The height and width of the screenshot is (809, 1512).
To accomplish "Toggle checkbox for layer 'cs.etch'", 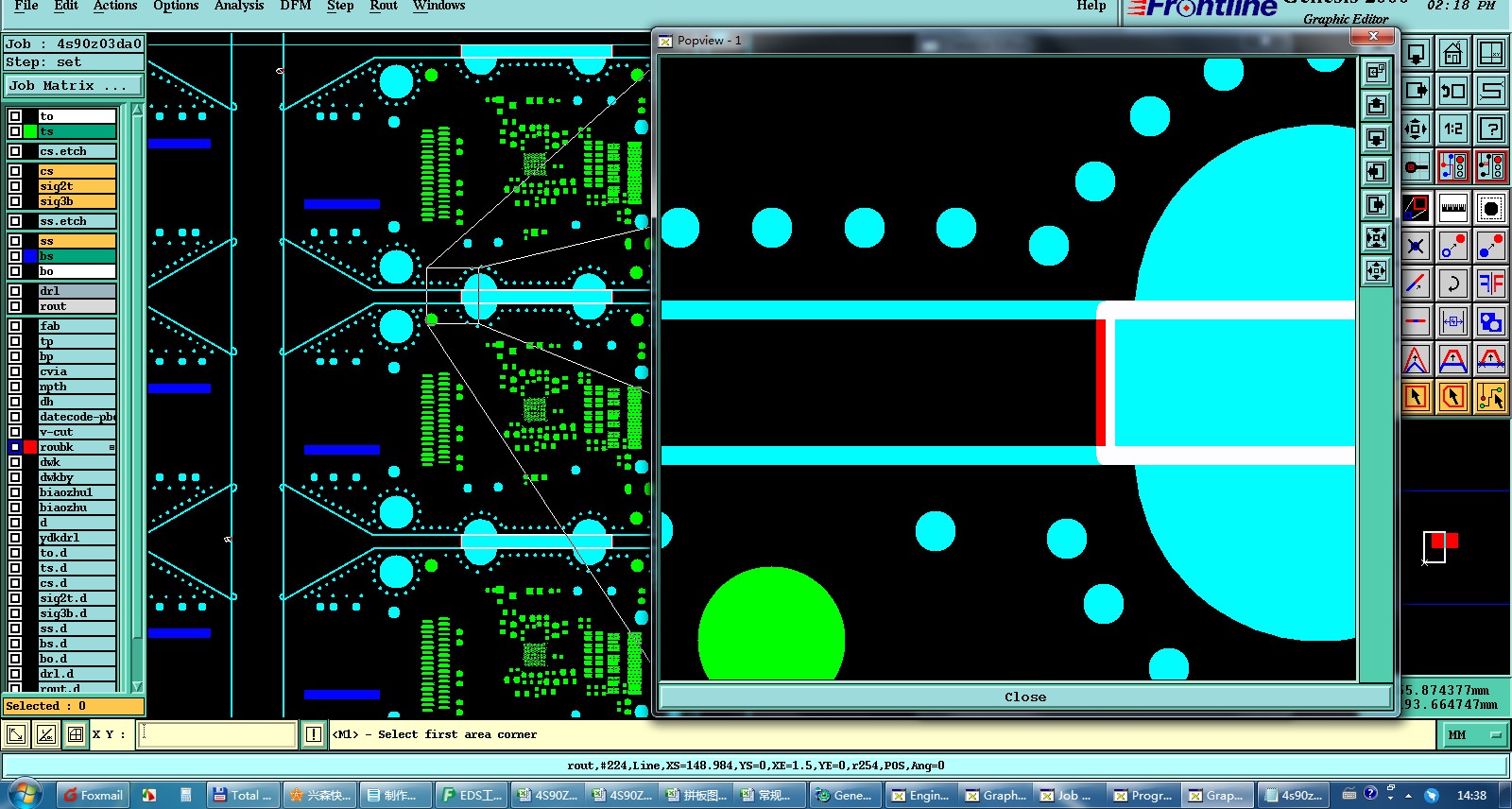I will (x=15, y=151).
